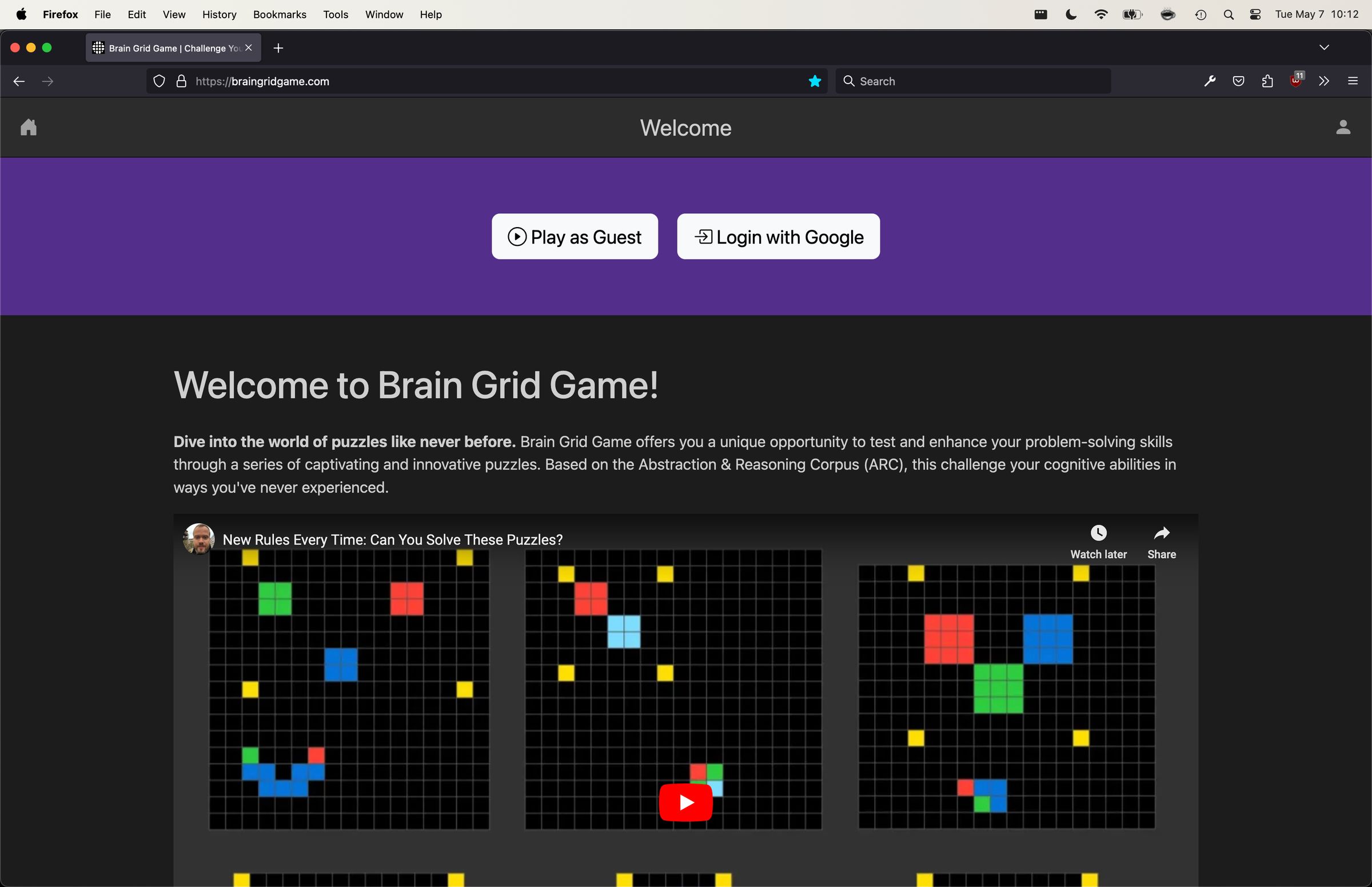Image resolution: width=1372 pixels, height=887 pixels.
Task: Toggle the bookmark star for this page
Action: point(814,81)
